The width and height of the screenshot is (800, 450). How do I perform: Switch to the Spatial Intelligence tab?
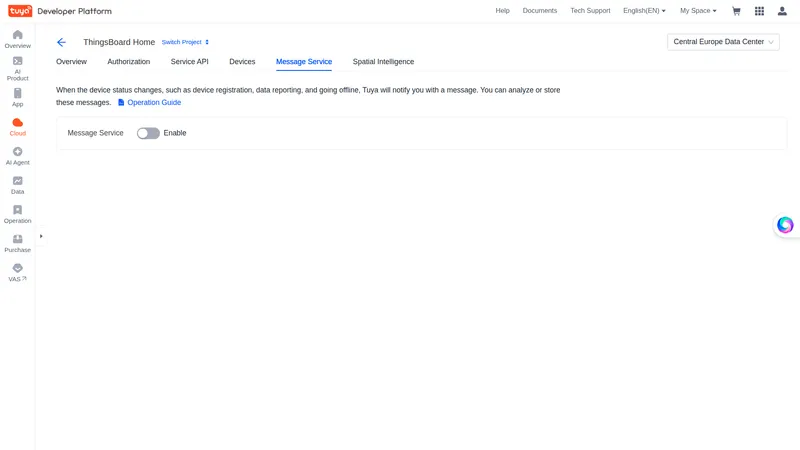(383, 62)
